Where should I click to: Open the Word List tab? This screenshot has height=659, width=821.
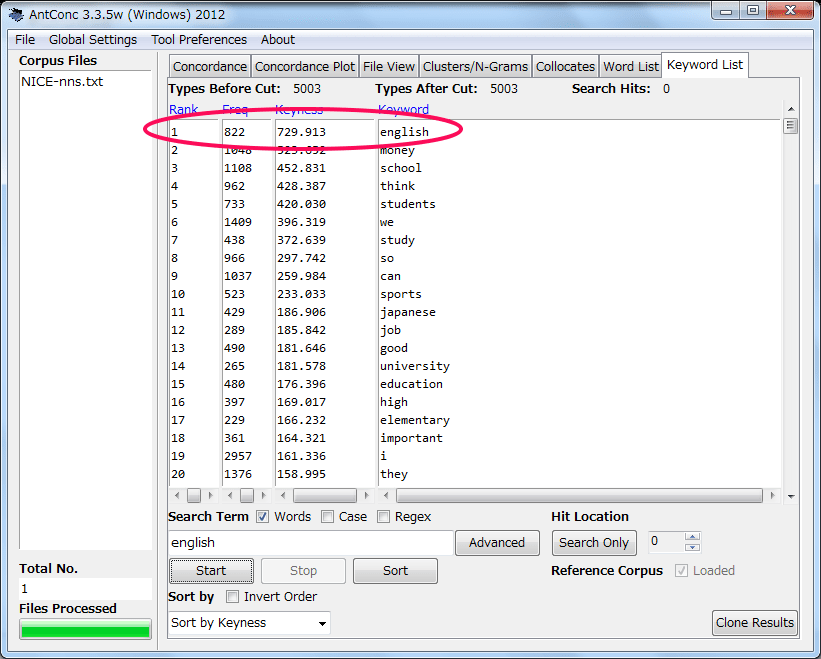click(x=630, y=65)
